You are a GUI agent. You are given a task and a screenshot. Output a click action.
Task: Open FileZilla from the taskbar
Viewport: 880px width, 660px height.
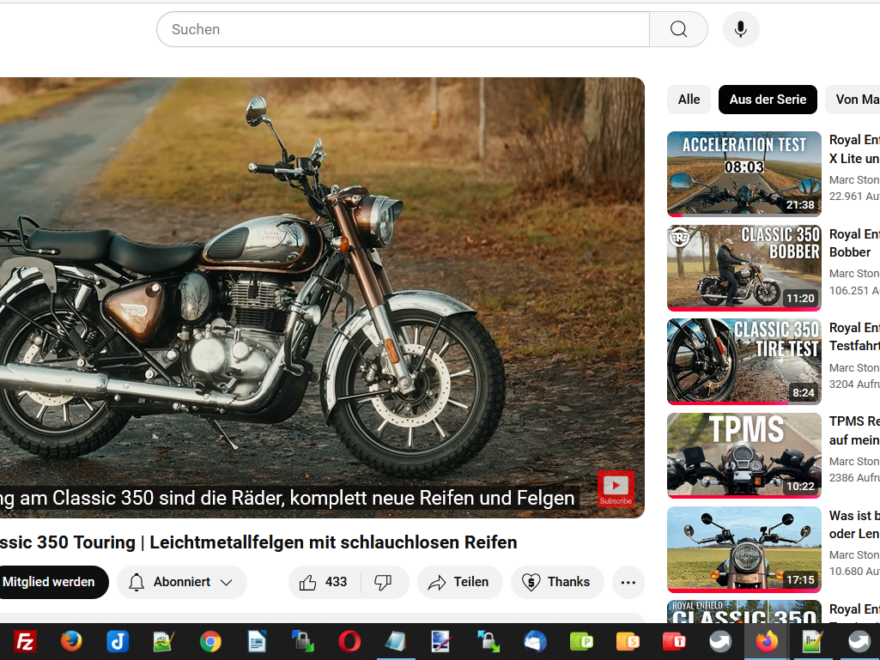[25, 641]
